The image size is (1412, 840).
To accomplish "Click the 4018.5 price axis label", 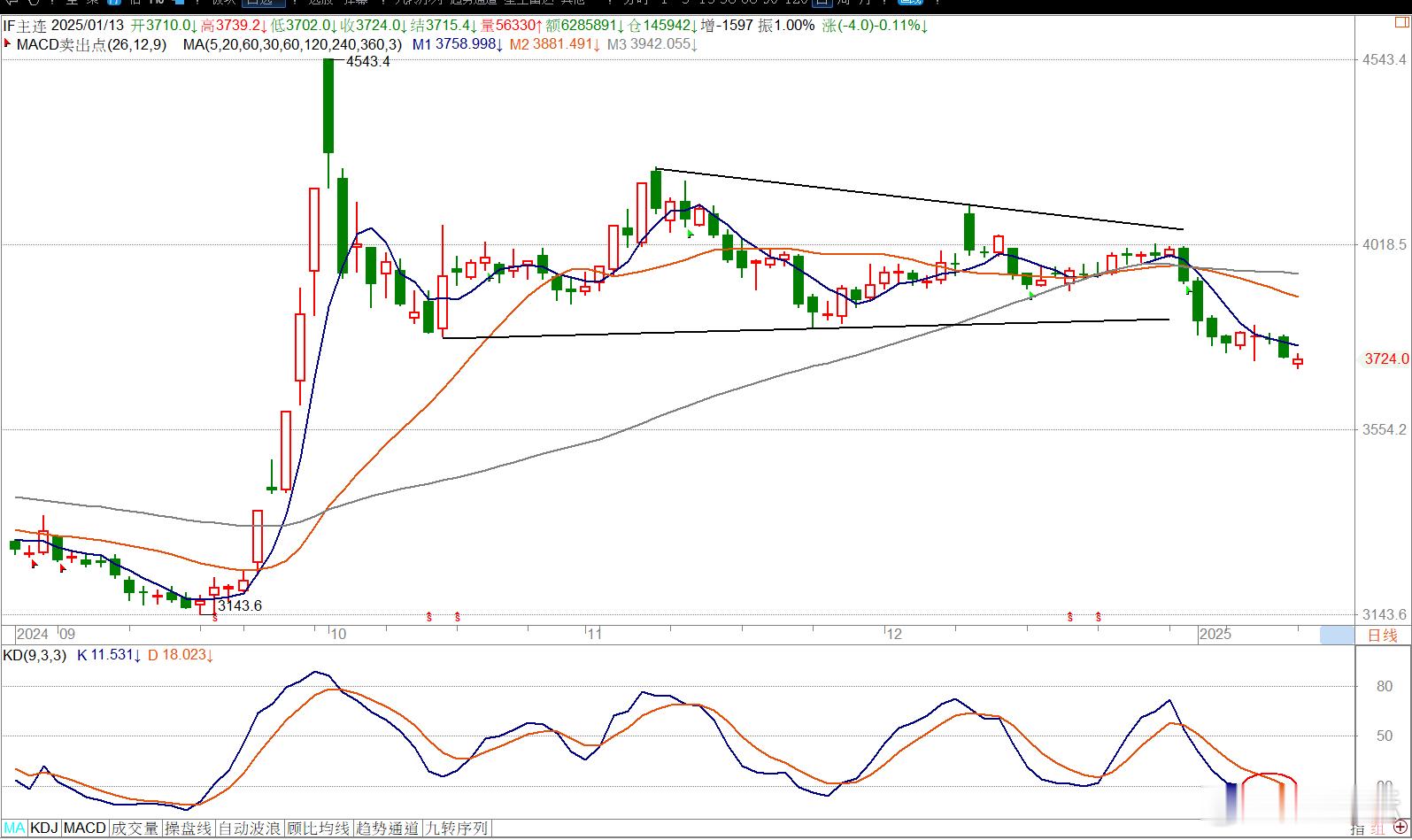I will [1385, 244].
